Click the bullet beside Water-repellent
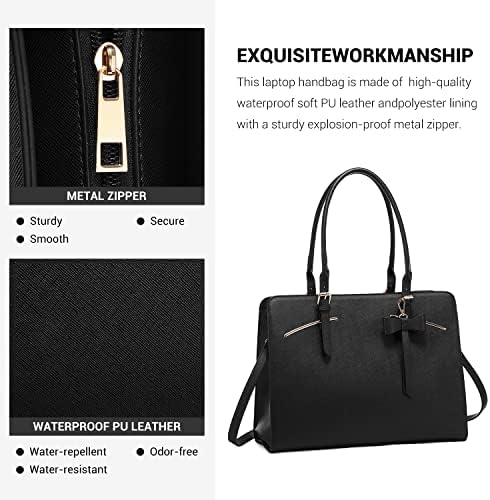The image size is (490, 500). (20, 452)
